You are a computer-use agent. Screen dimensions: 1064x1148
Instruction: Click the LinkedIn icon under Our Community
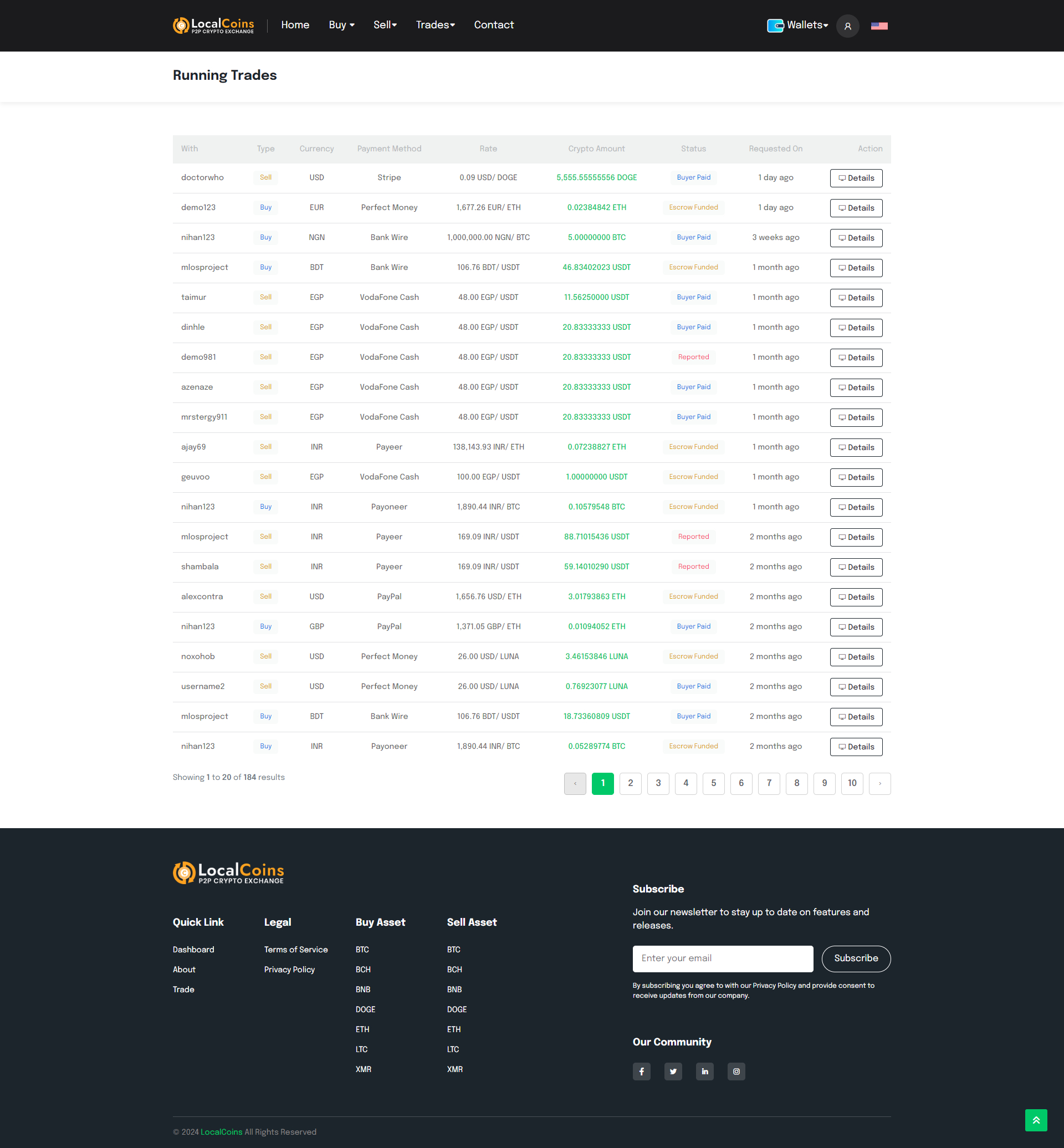pyautogui.click(x=705, y=1072)
